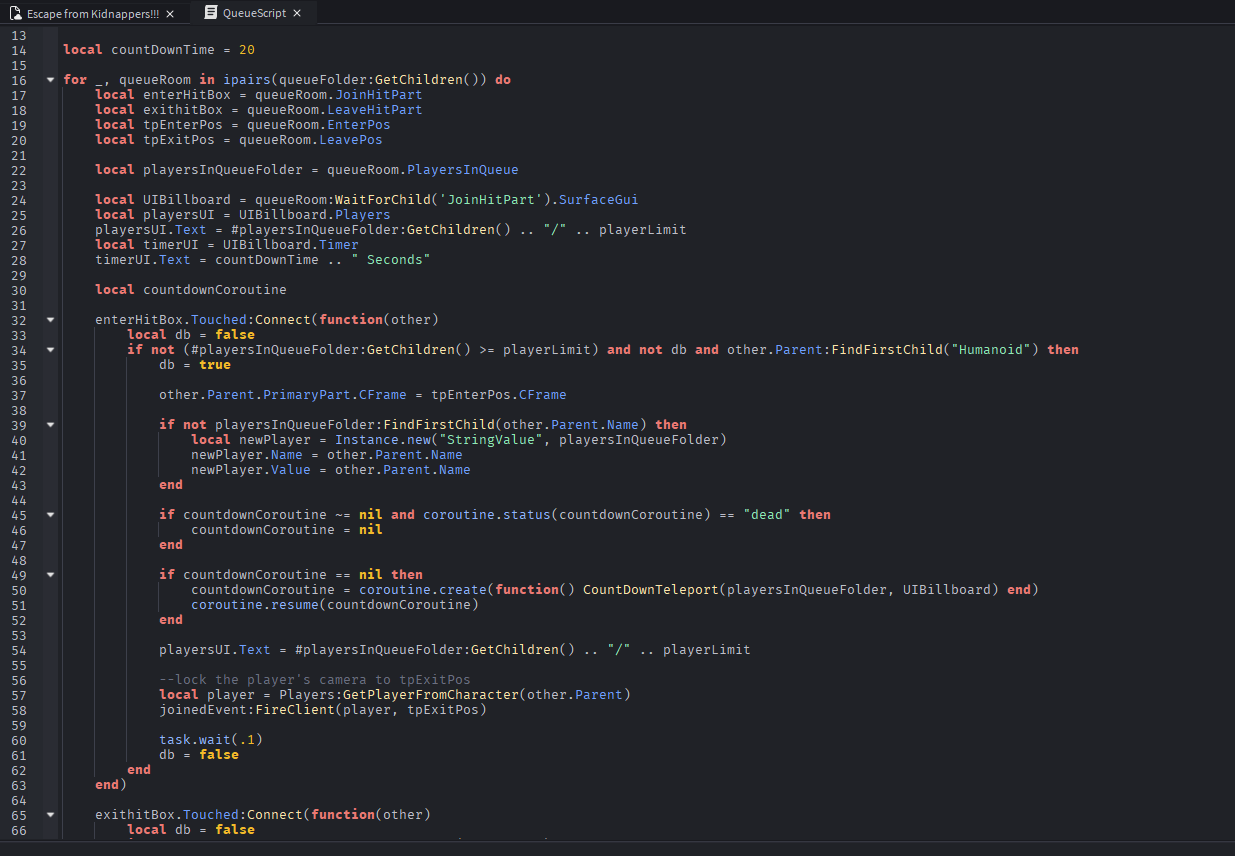Viewport: 1235px width, 856px height.
Task: Close the Escape from Kidnappers!!! tab
Action: (x=169, y=14)
